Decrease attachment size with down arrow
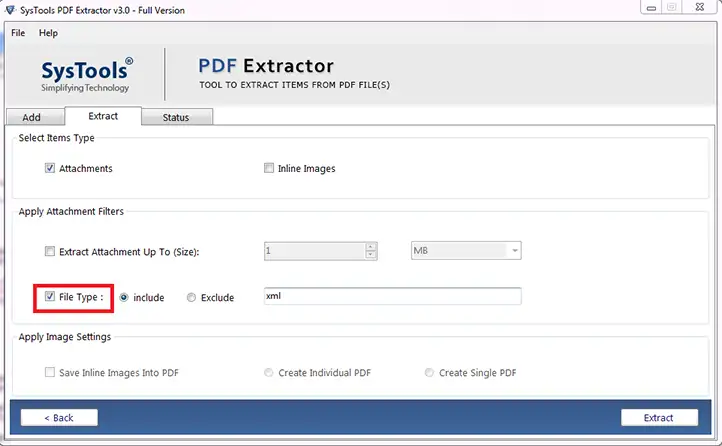Viewport: 722px width, 446px height. coord(371,255)
